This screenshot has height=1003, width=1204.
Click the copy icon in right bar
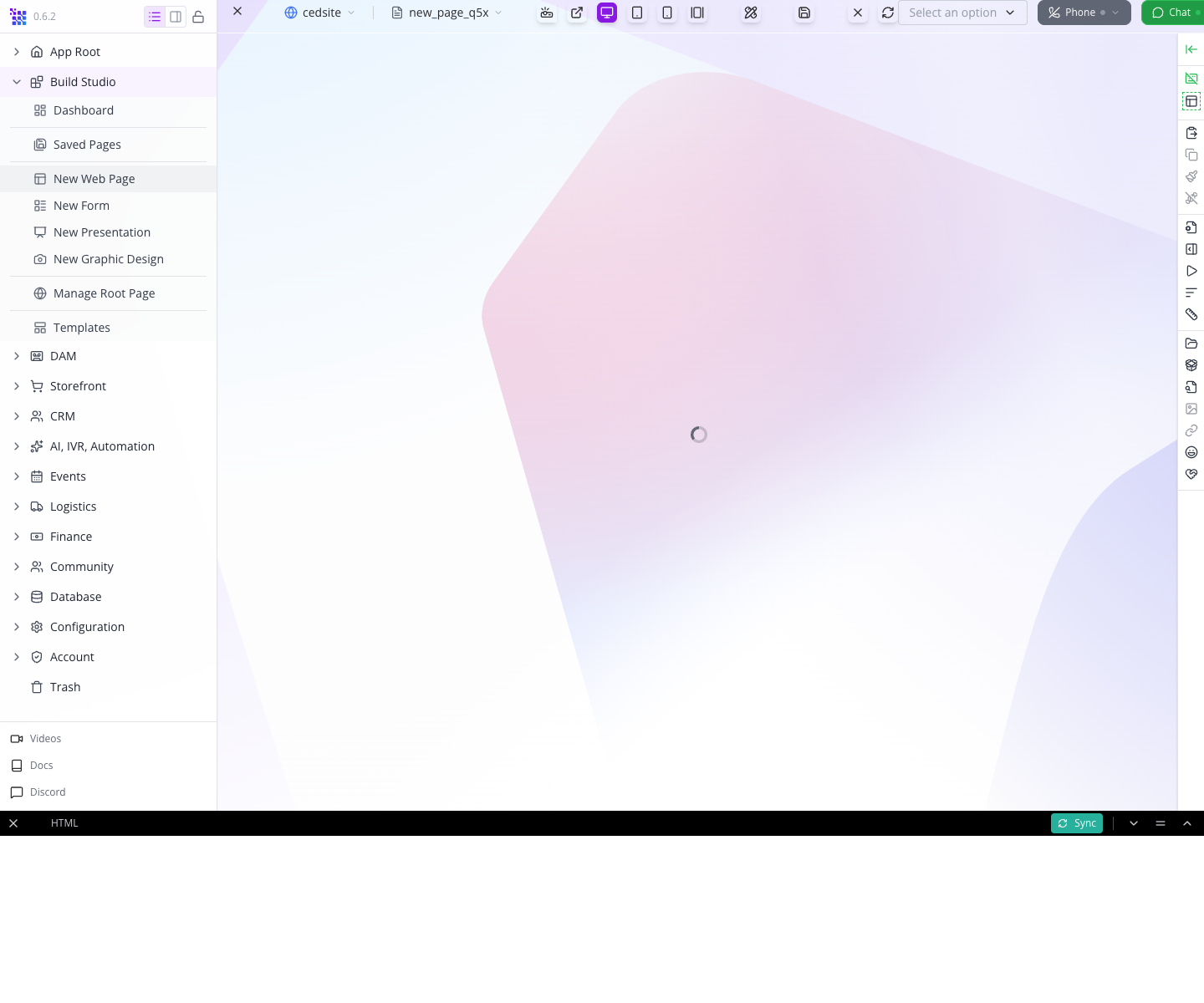(x=1191, y=155)
